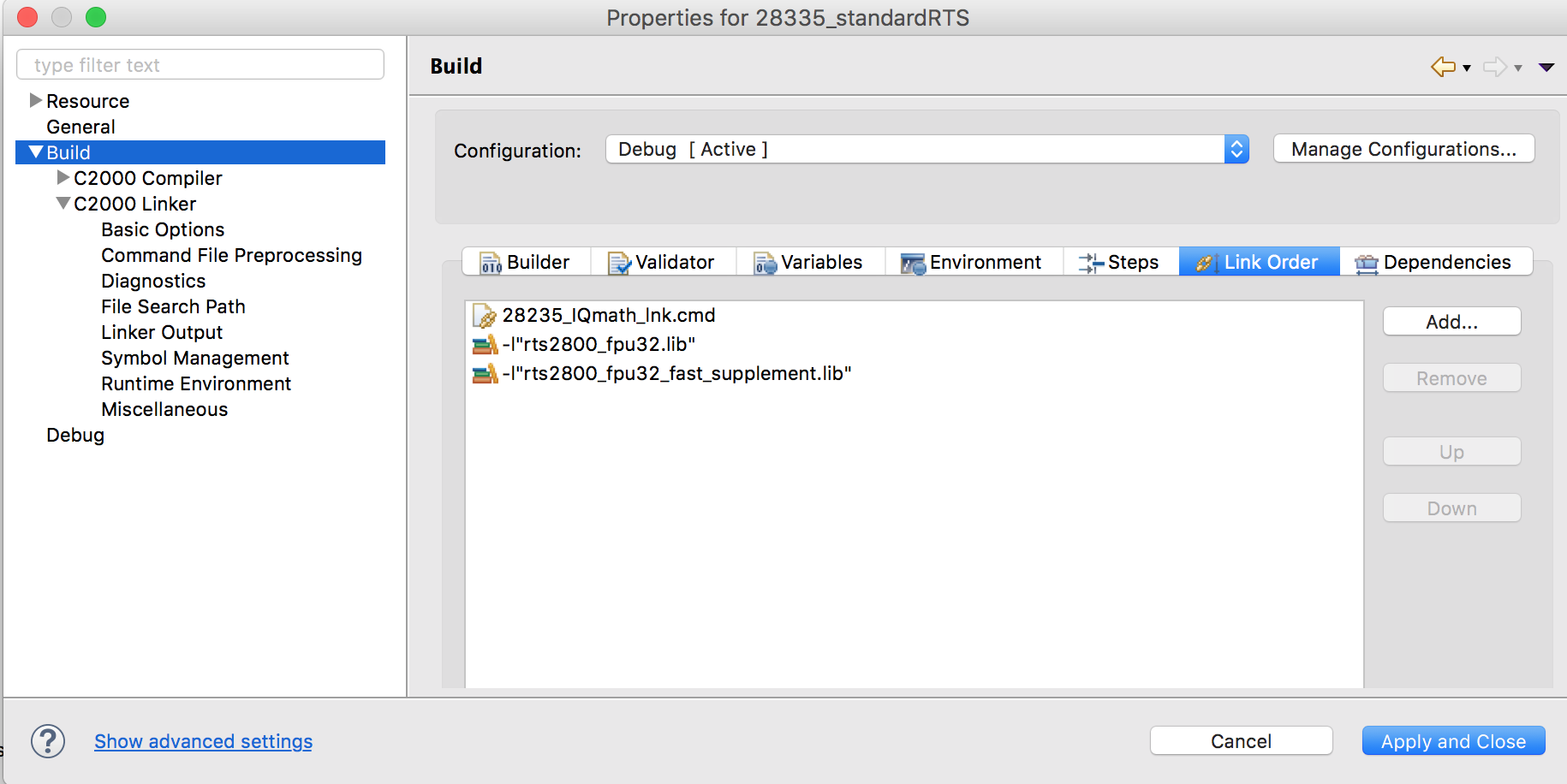This screenshot has width=1567, height=784.
Task: Click the back navigation arrow icon
Action: [1443, 67]
